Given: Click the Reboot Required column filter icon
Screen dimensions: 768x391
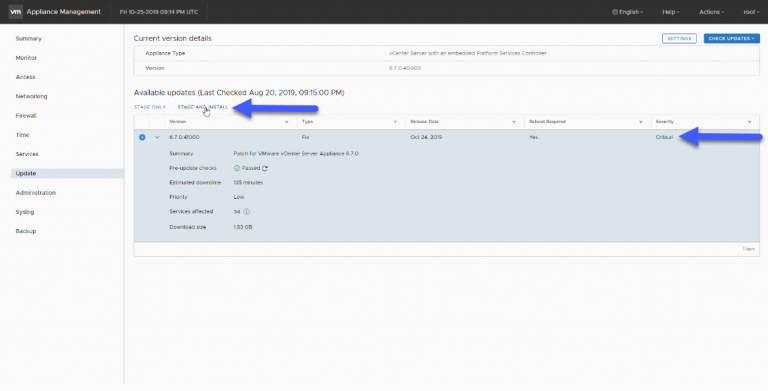Looking at the screenshot, I should pyautogui.click(x=641, y=122).
